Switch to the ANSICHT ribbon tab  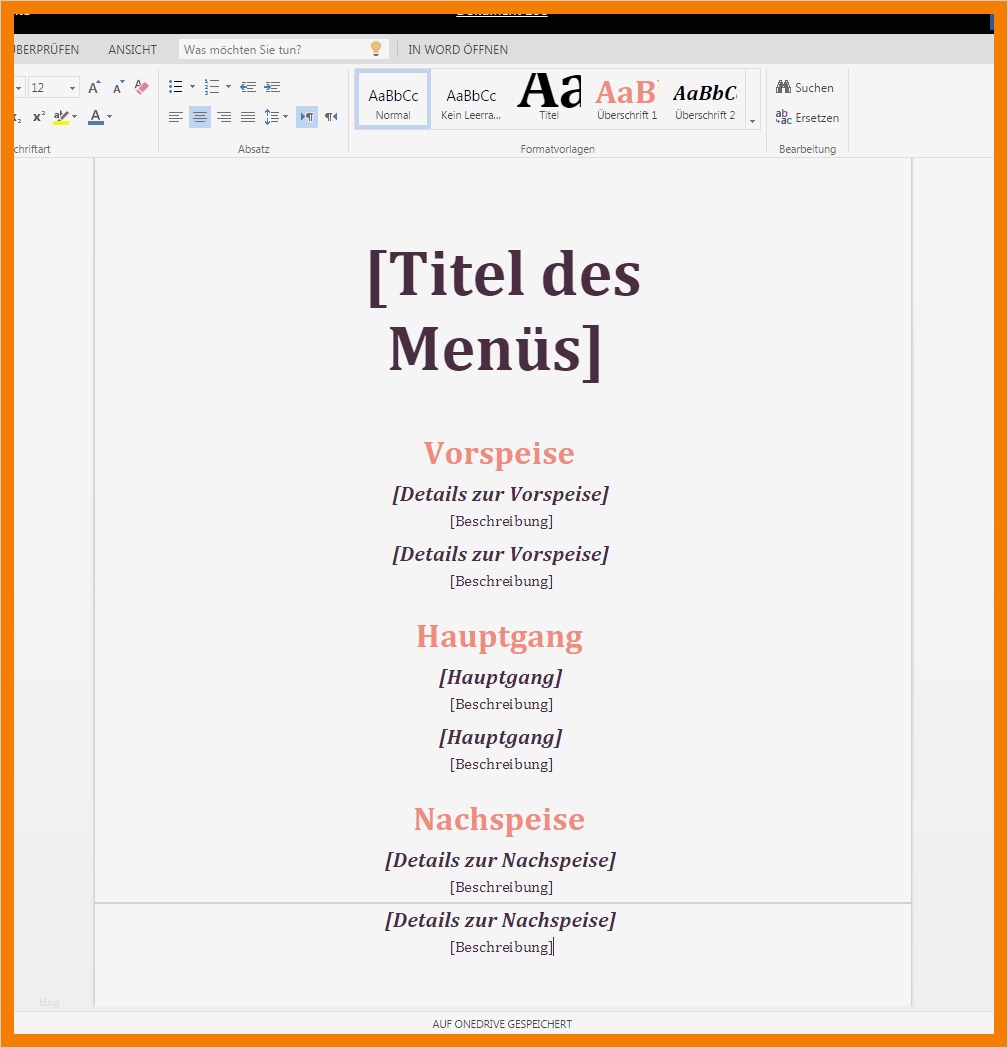tap(131, 49)
